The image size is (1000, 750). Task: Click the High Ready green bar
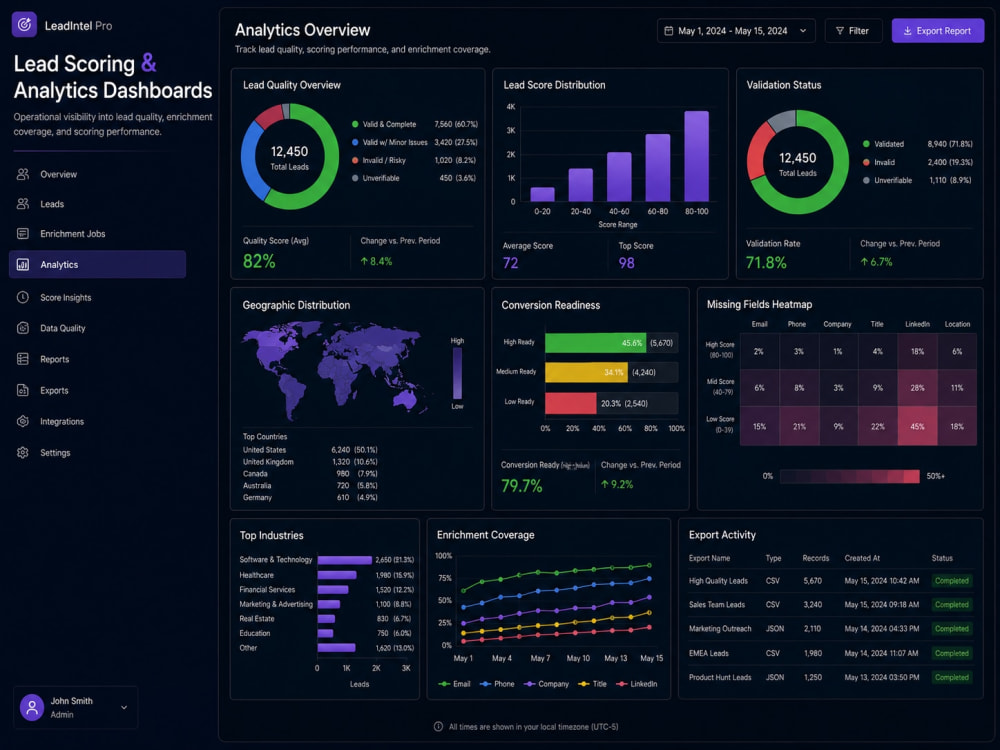595,342
